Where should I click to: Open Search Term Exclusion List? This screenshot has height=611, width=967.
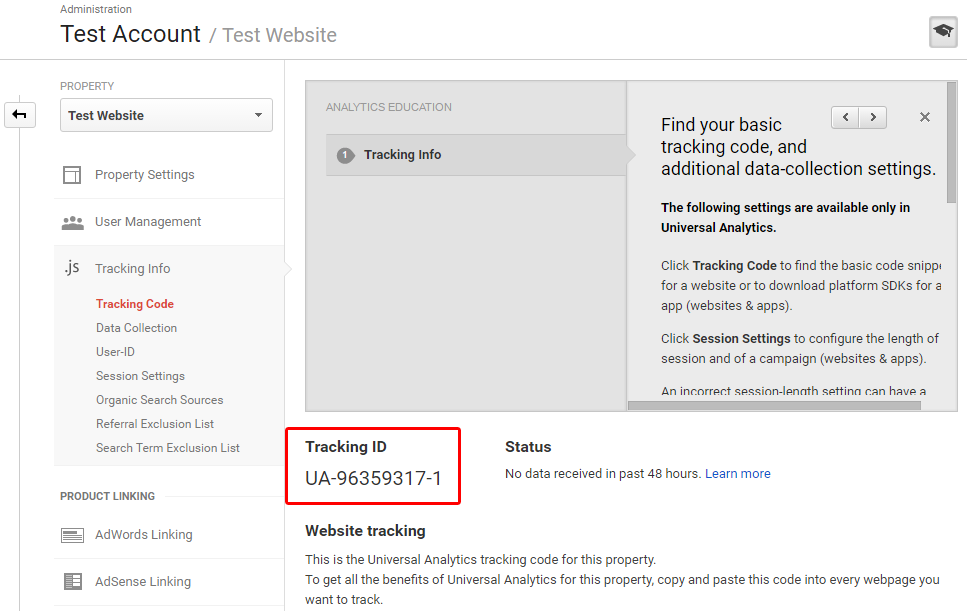[x=168, y=448]
